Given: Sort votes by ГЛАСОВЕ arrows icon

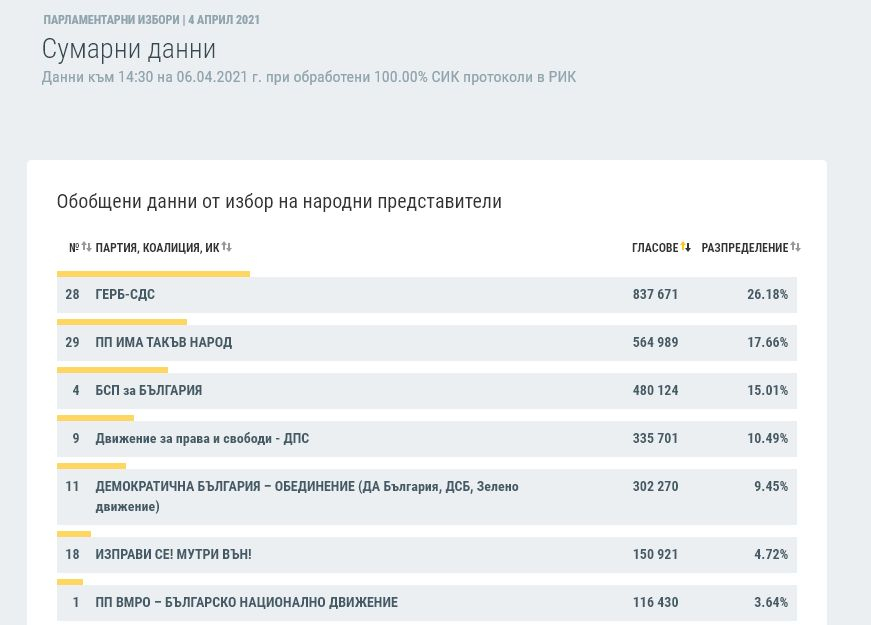Looking at the screenshot, I should tap(685, 247).
